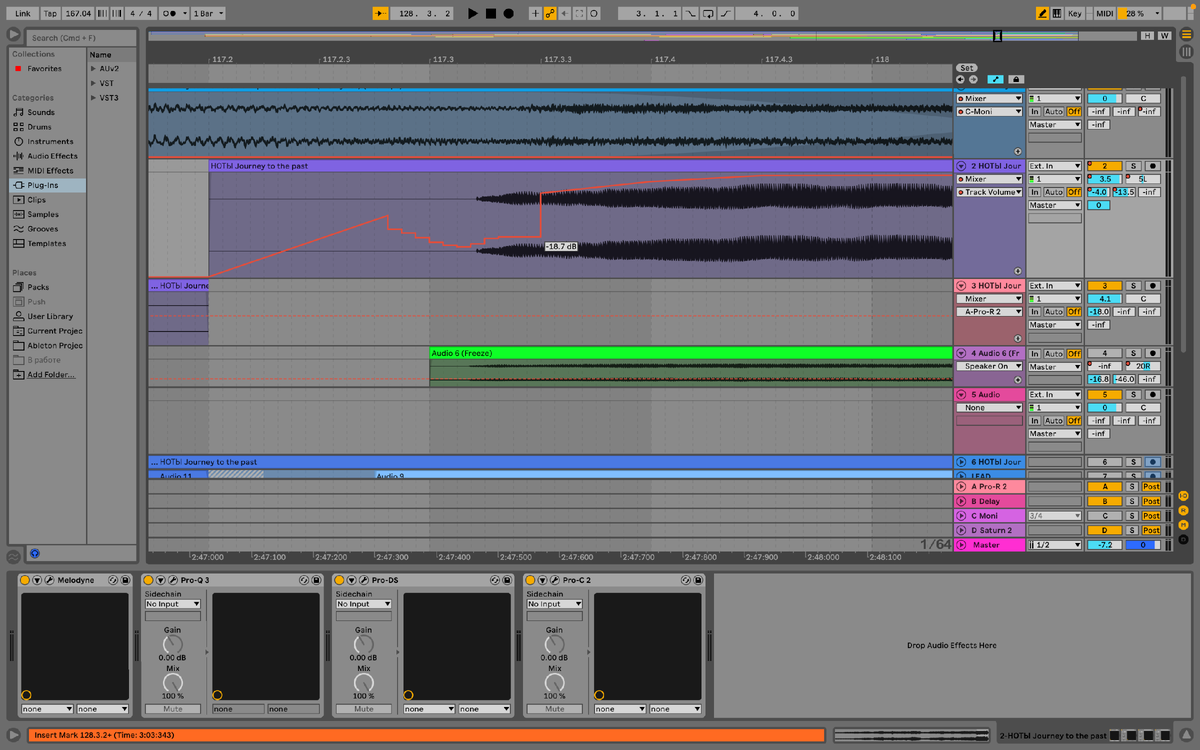Screen dimensions: 1200x750
Task: Click track 3 volume slider 4.1
Action: (x=1104, y=299)
